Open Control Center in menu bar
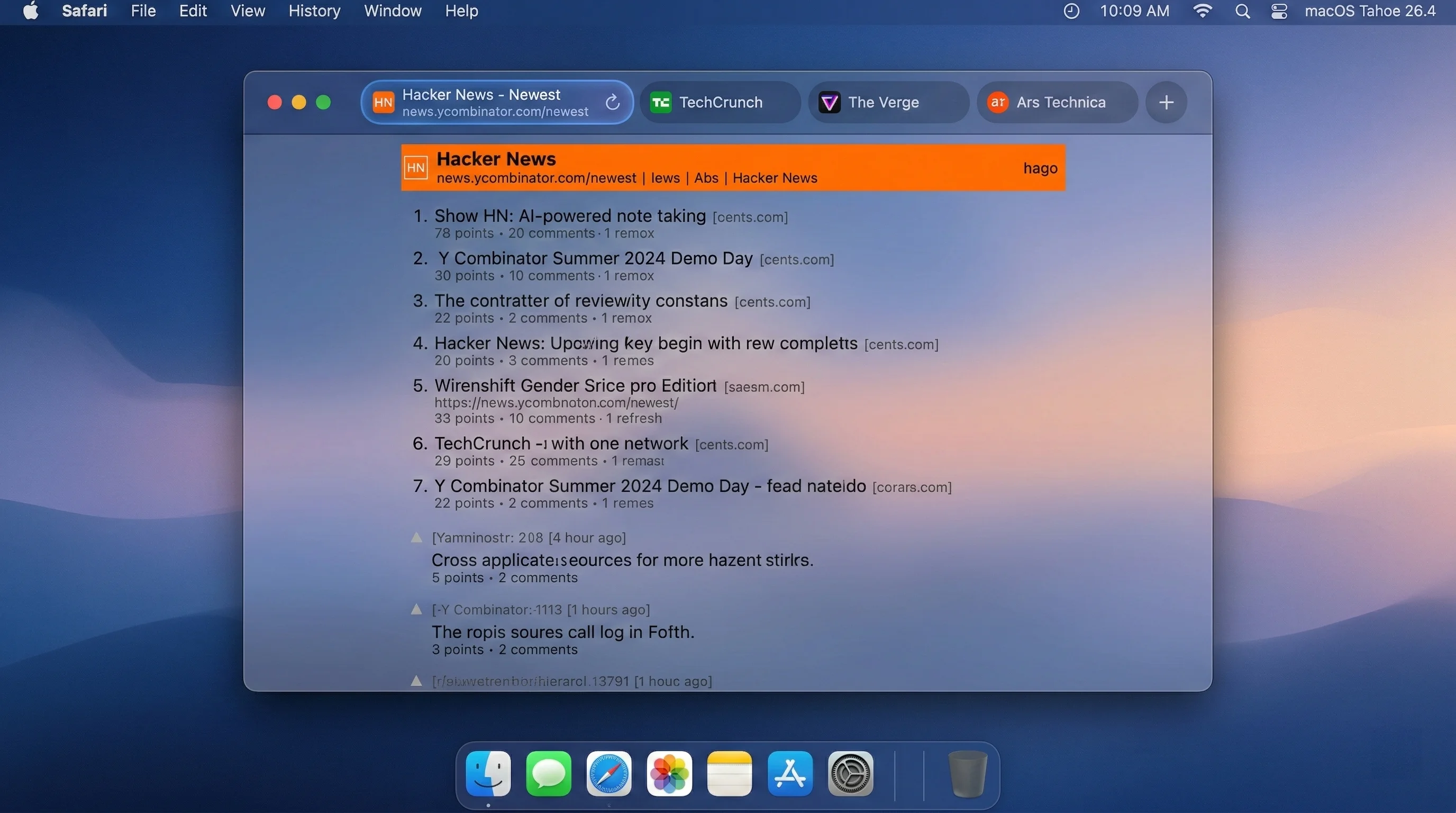The image size is (1456, 813). (x=1279, y=11)
